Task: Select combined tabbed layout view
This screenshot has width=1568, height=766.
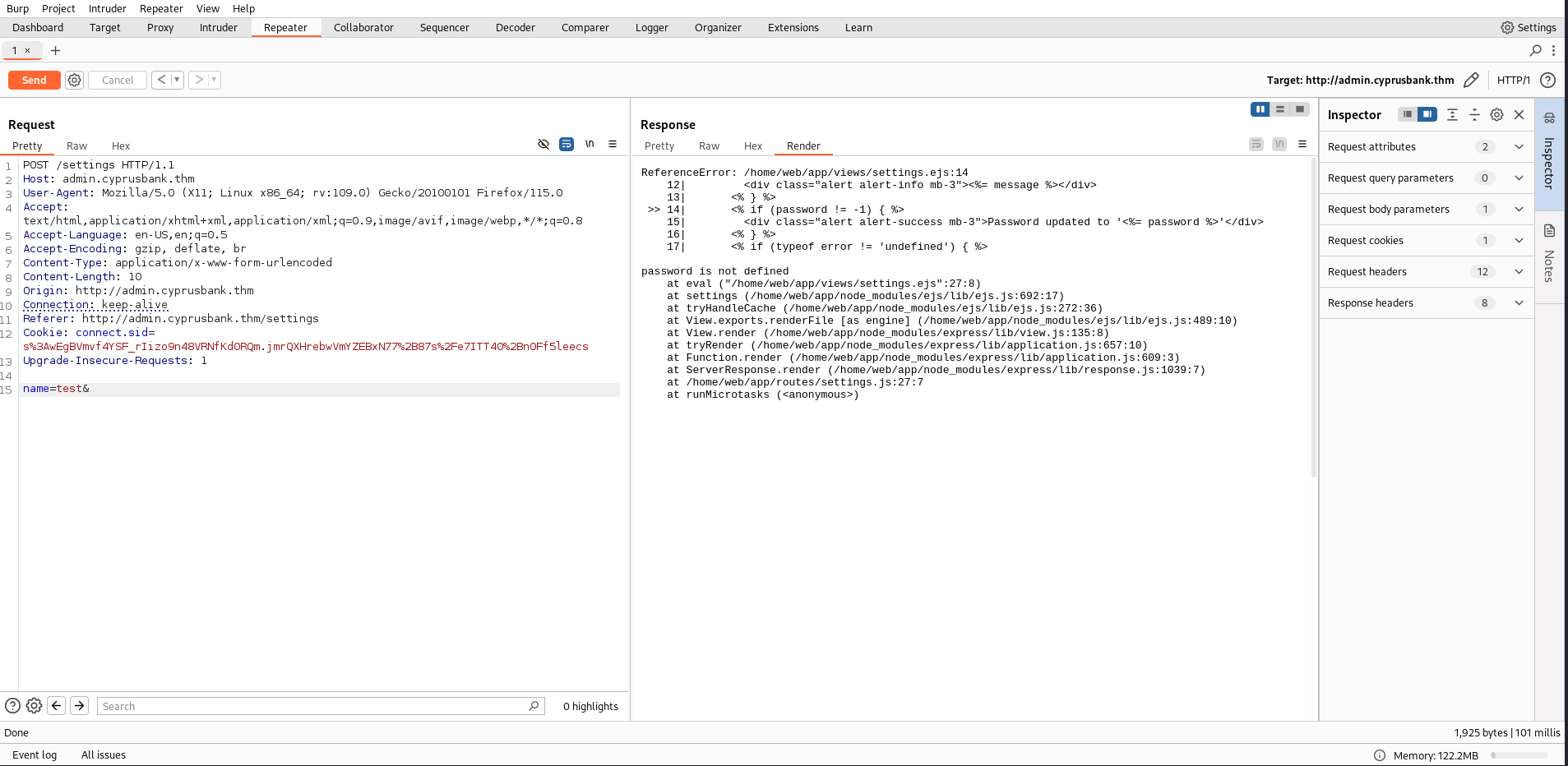Action: click(1299, 109)
